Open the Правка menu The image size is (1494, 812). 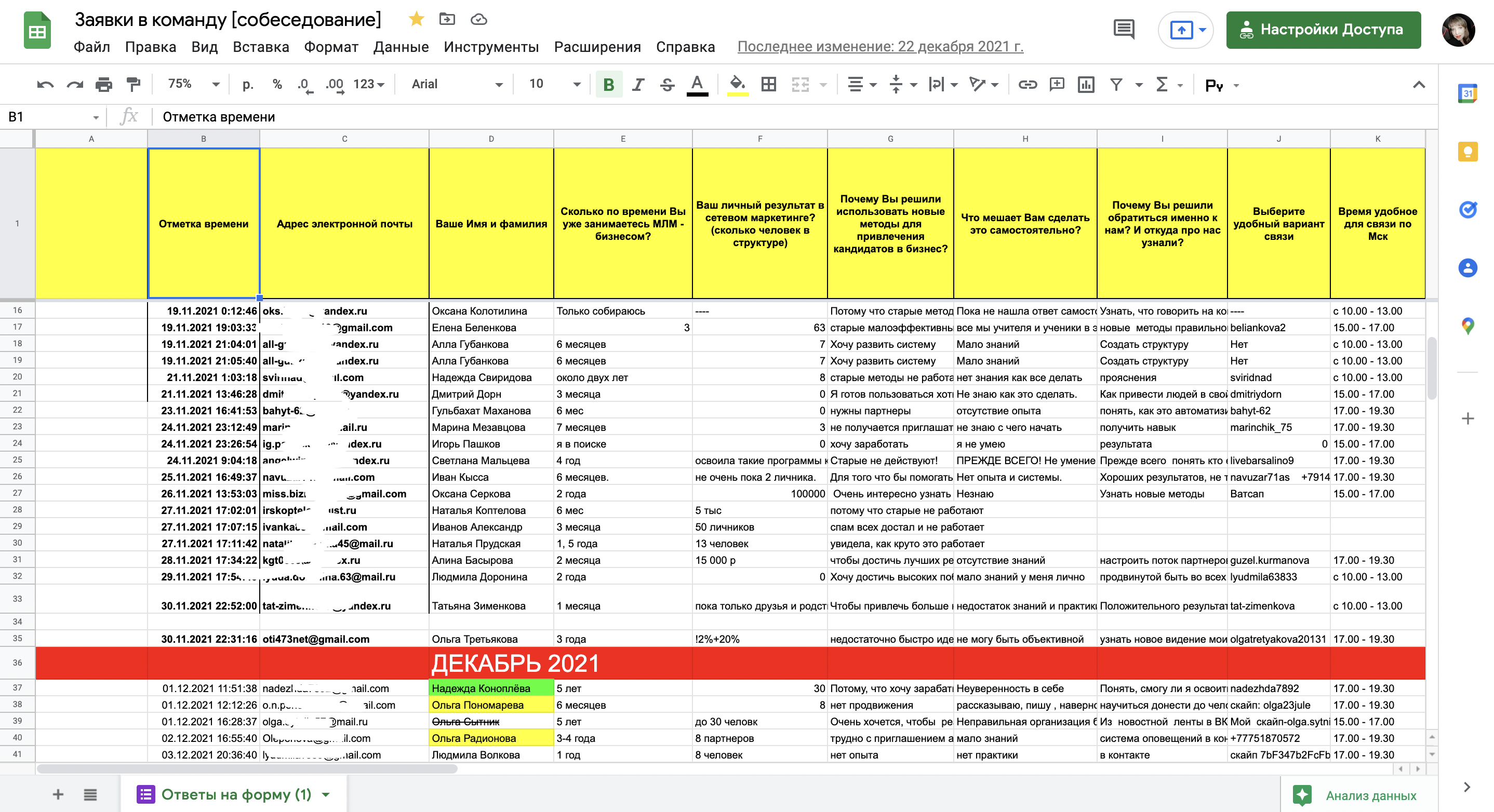tap(150, 47)
